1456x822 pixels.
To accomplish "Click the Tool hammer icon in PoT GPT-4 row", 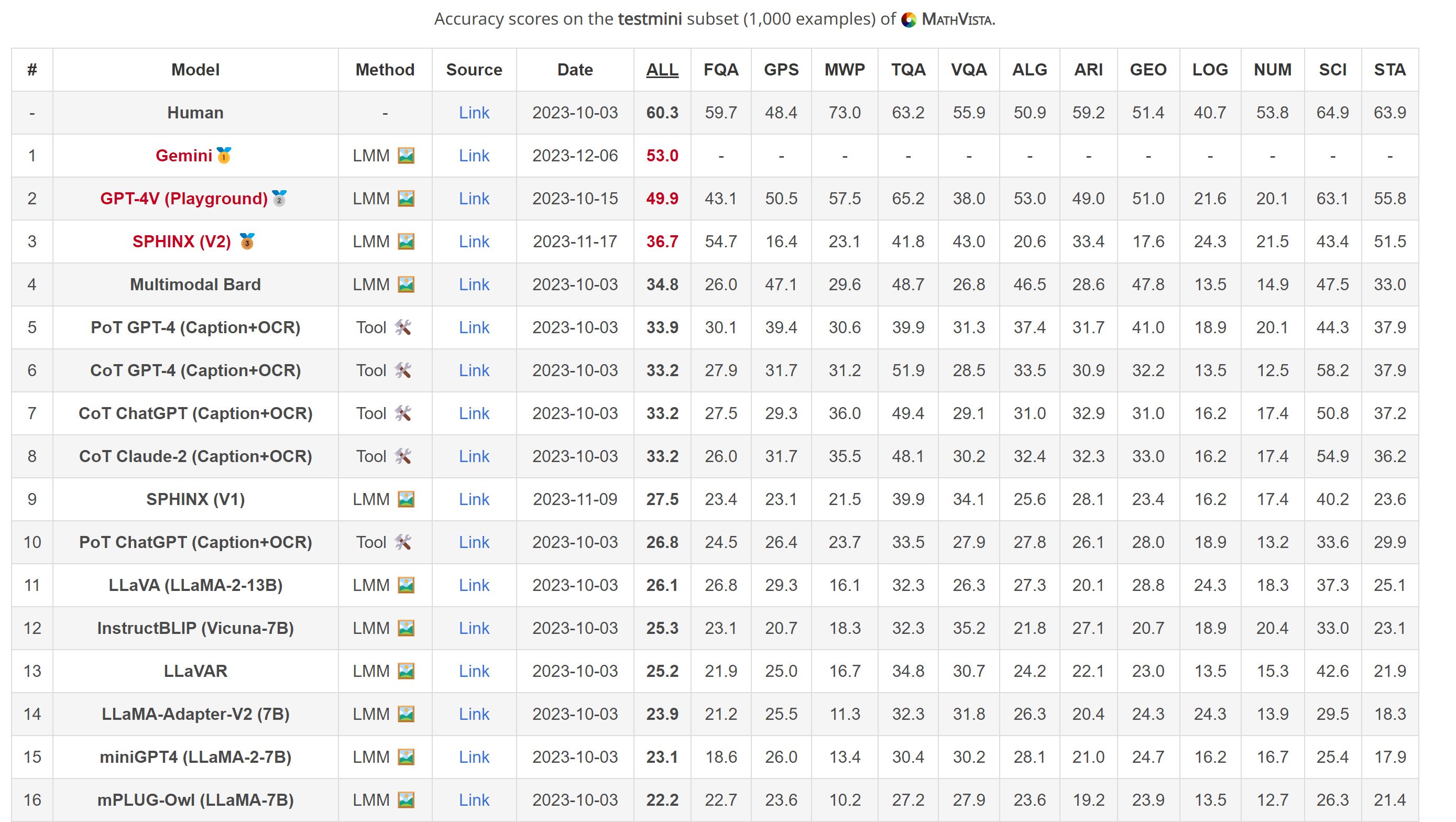I will coord(403,327).
